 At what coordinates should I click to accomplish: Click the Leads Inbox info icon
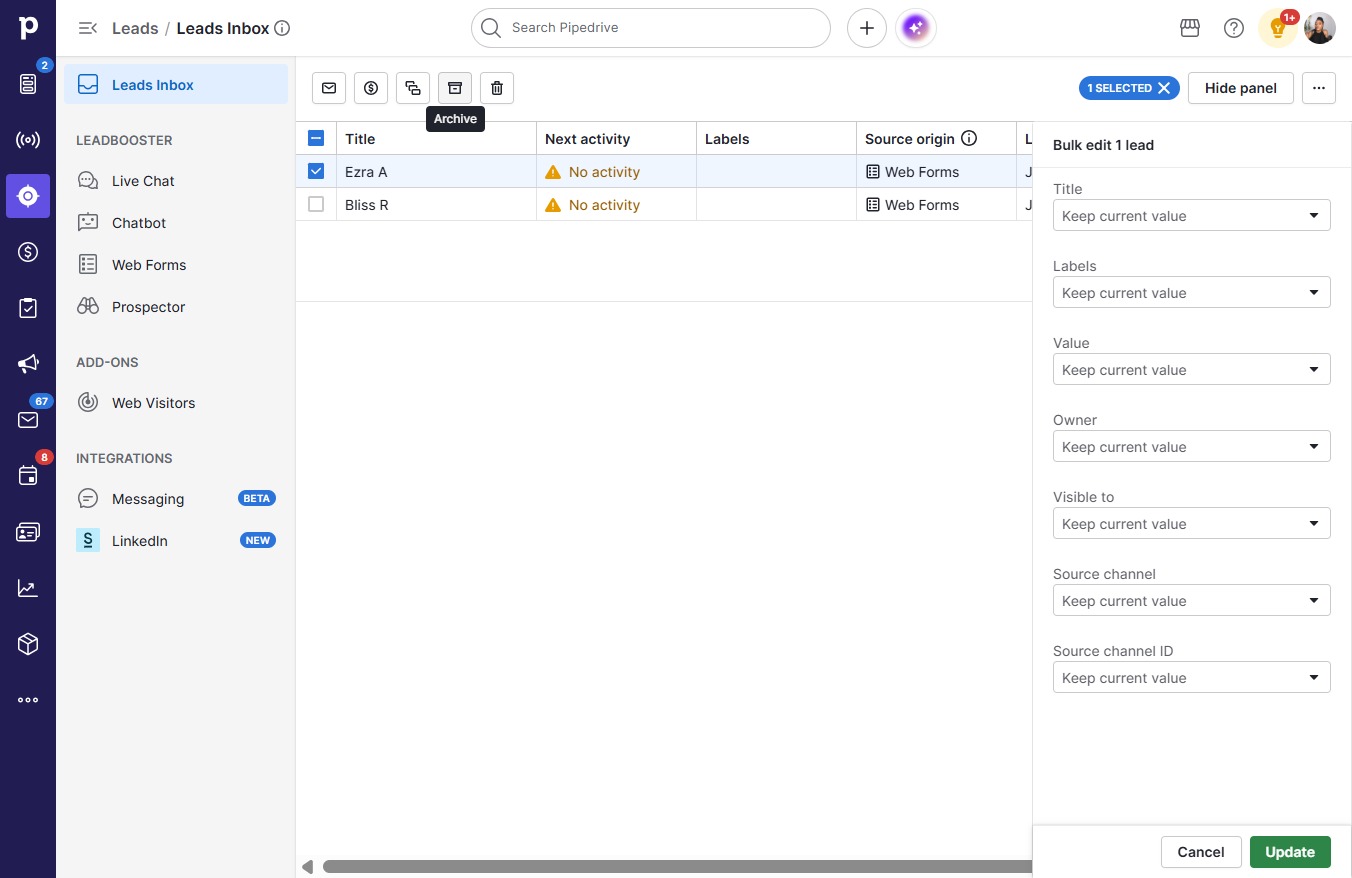click(282, 28)
